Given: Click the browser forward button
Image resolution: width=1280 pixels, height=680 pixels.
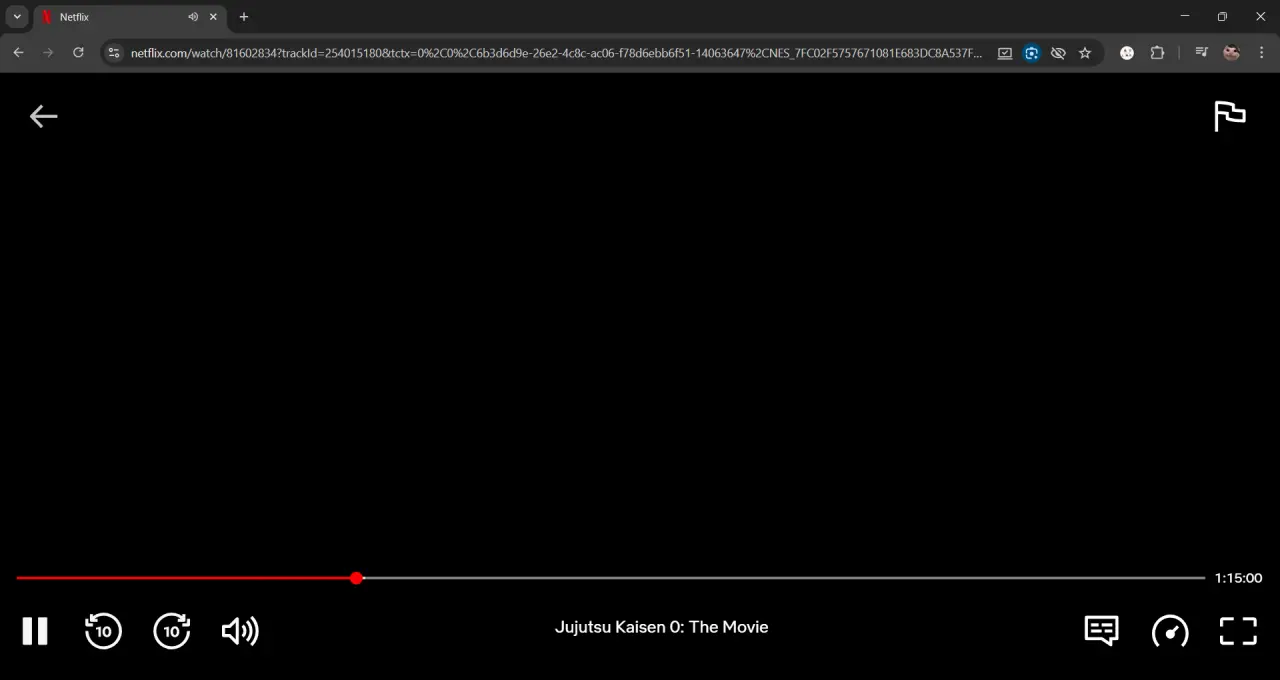Looking at the screenshot, I should point(48,53).
